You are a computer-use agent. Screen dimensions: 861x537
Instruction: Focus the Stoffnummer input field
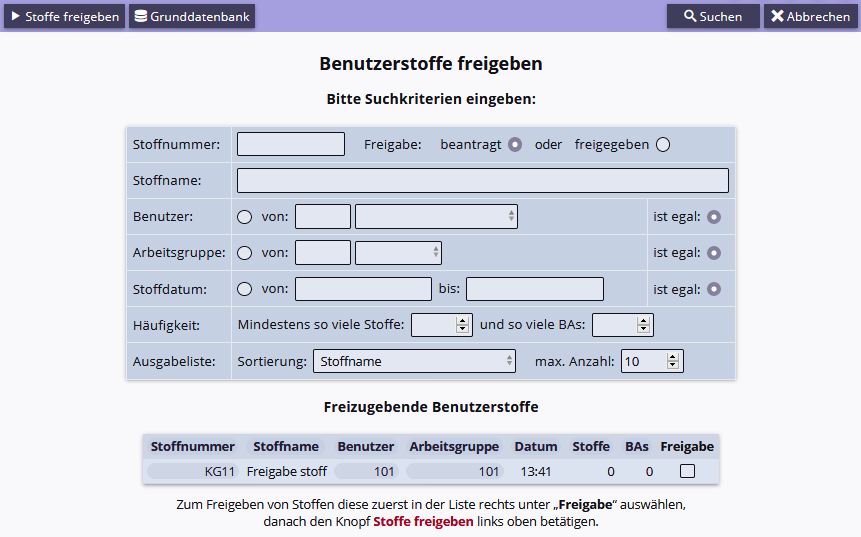pos(291,144)
